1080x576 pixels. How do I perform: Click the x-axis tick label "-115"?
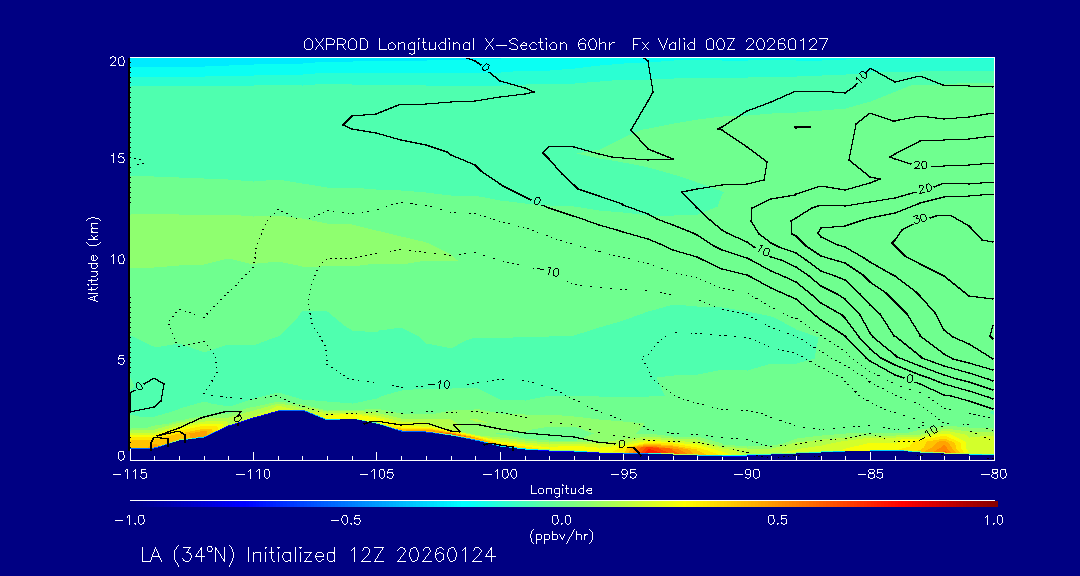tap(130, 475)
